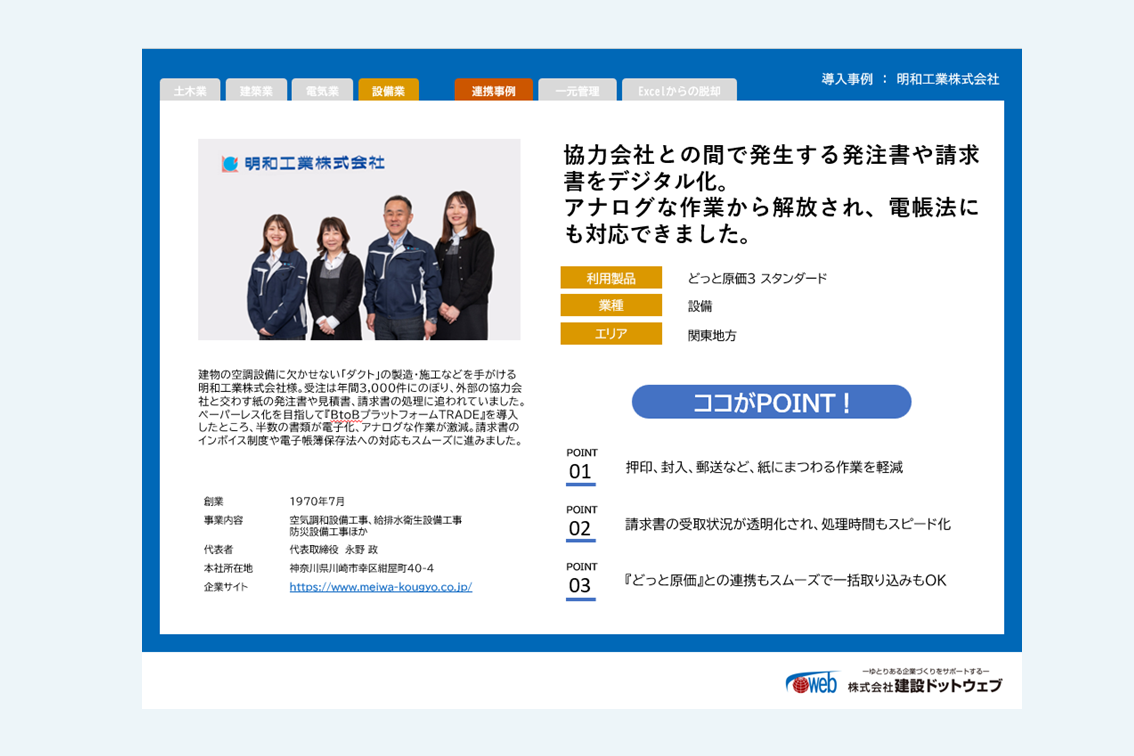Click the 明和工業株式会社 logo icon in photo
The height and width of the screenshot is (756, 1134).
point(230,164)
